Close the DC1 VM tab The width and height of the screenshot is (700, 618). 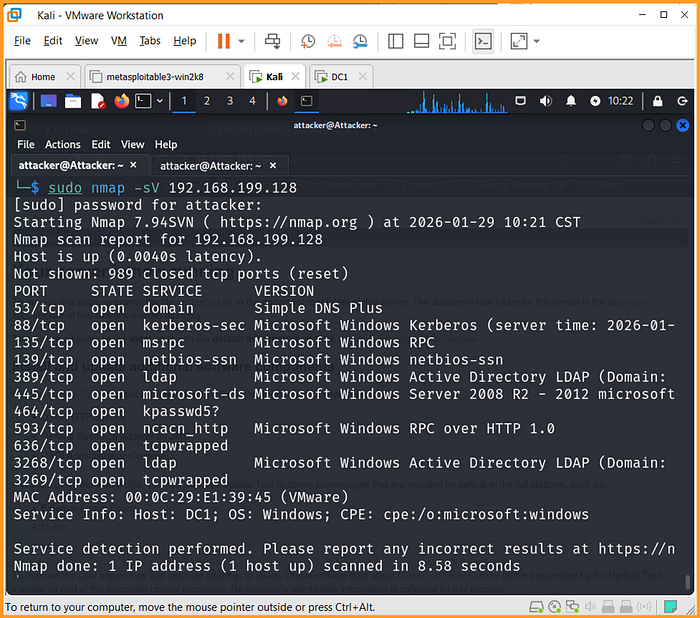click(363, 77)
